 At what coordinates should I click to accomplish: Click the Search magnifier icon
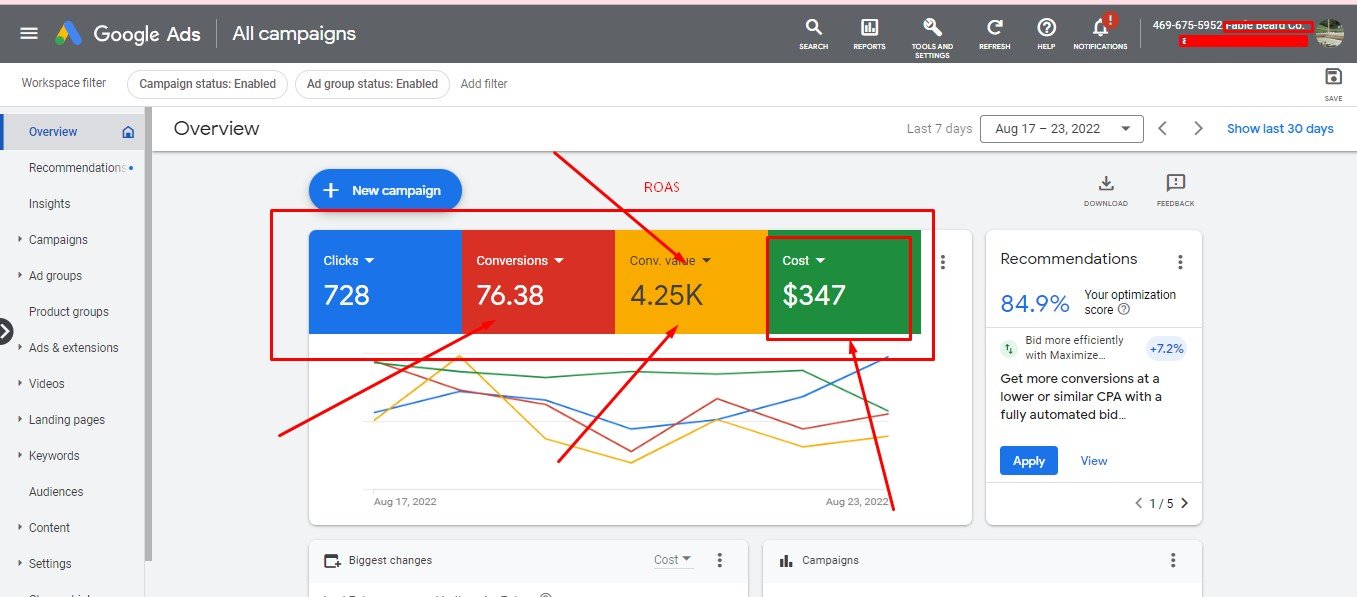(x=813, y=28)
